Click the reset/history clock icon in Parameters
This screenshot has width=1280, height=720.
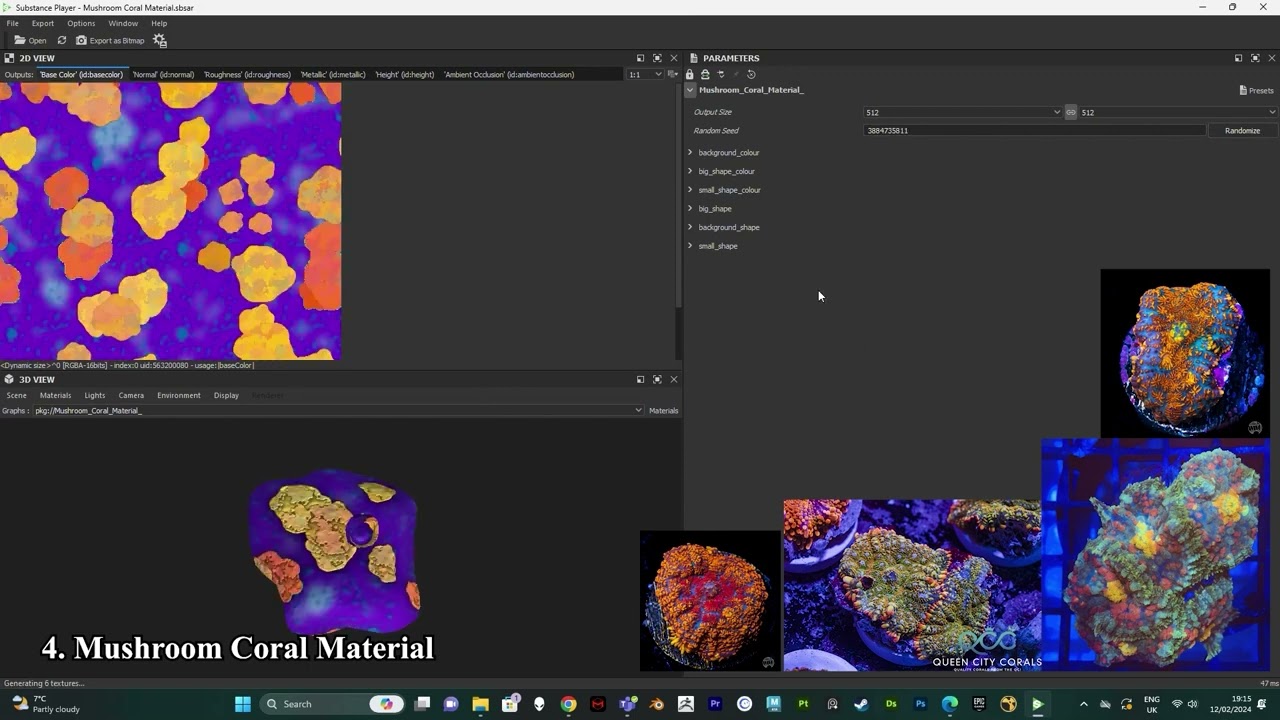(x=751, y=74)
